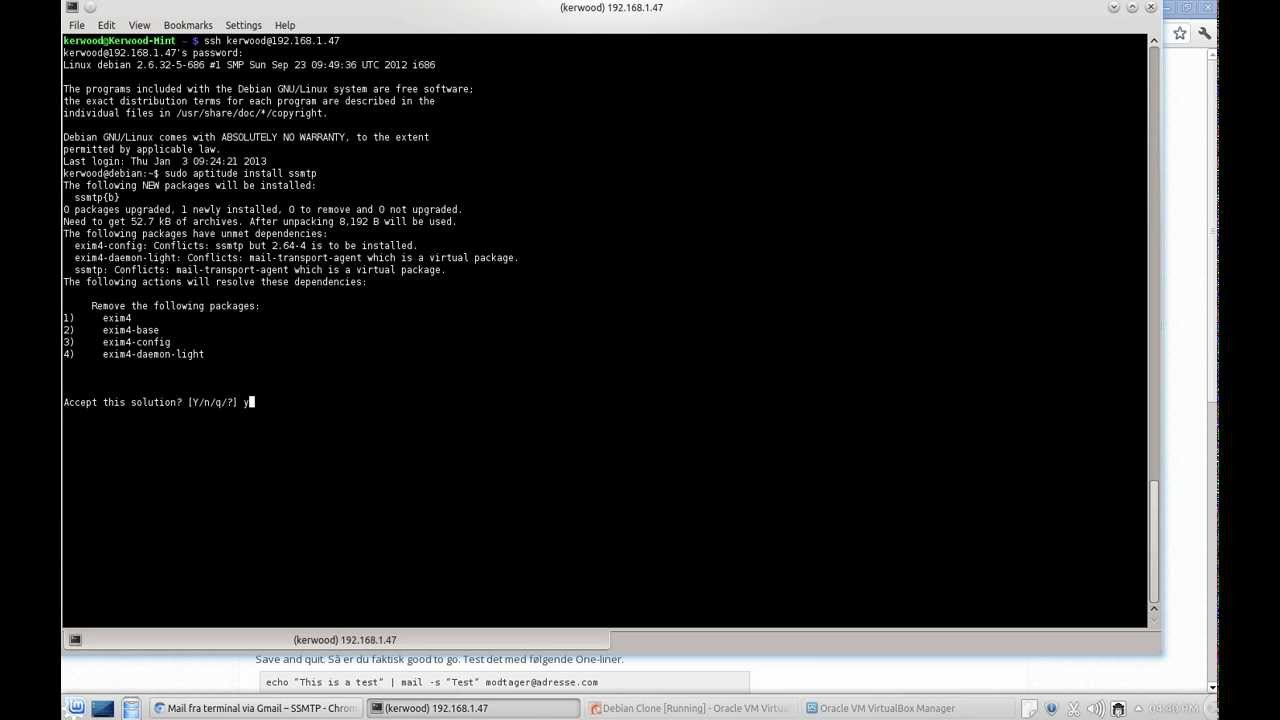1280x720 pixels.
Task: Click the 'ssmtp{b}' package line
Action: pos(97,198)
